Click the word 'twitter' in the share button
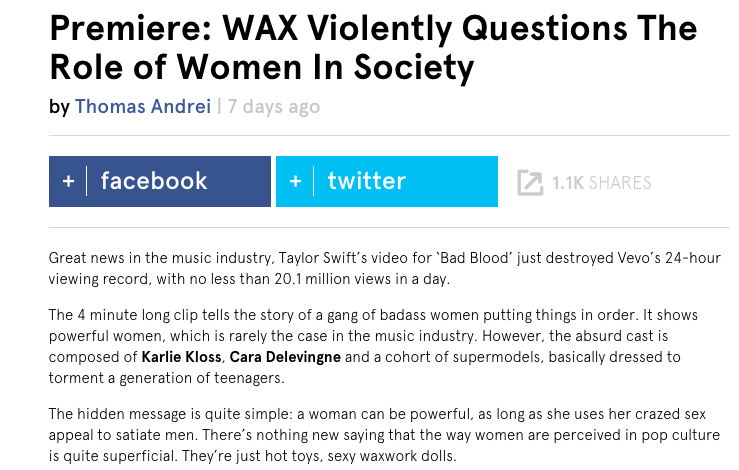Viewport: 739px width, 470px height. pos(367,181)
